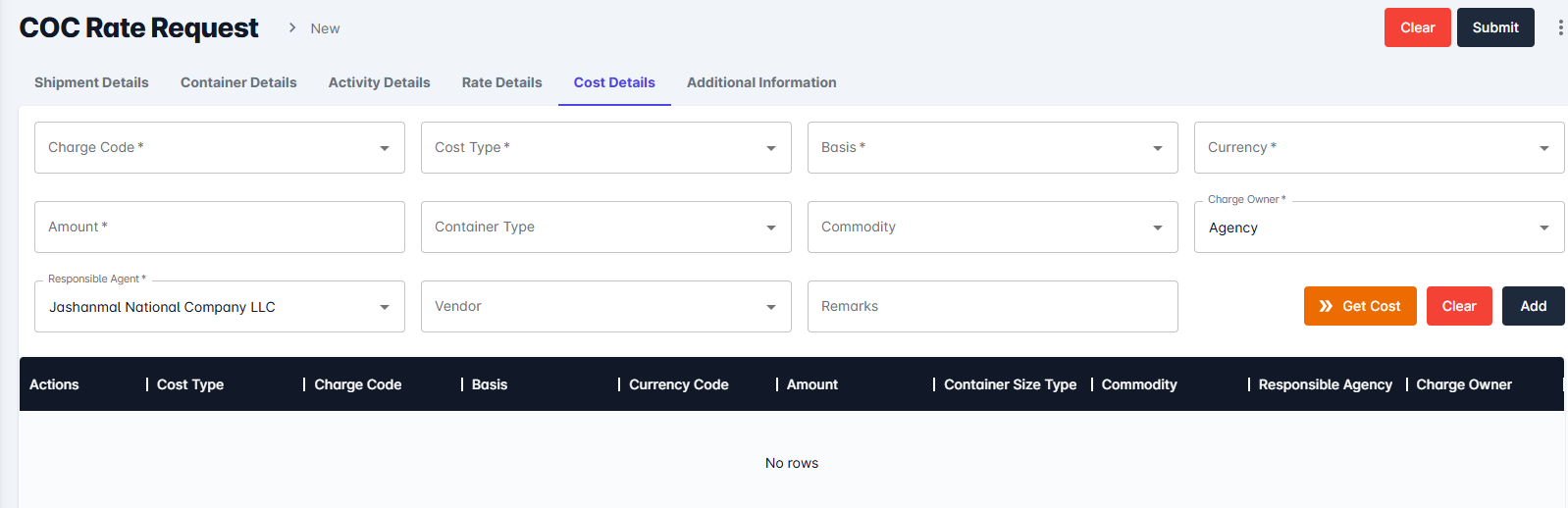The image size is (1568, 508).
Task: Expand the Charge Code dropdown
Action: pyautogui.click(x=219, y=148)
